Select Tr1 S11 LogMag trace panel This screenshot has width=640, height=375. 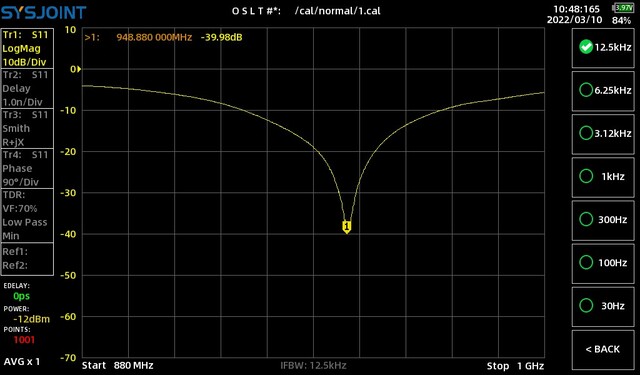(x=27, y=48)
